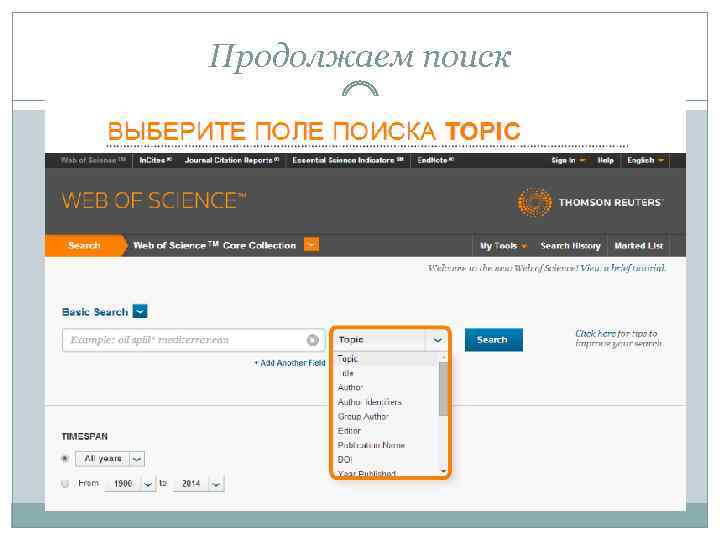This screenshot has width=720, height=540.
Task: Click Add Another Field link
Action: tap(290, 363)
